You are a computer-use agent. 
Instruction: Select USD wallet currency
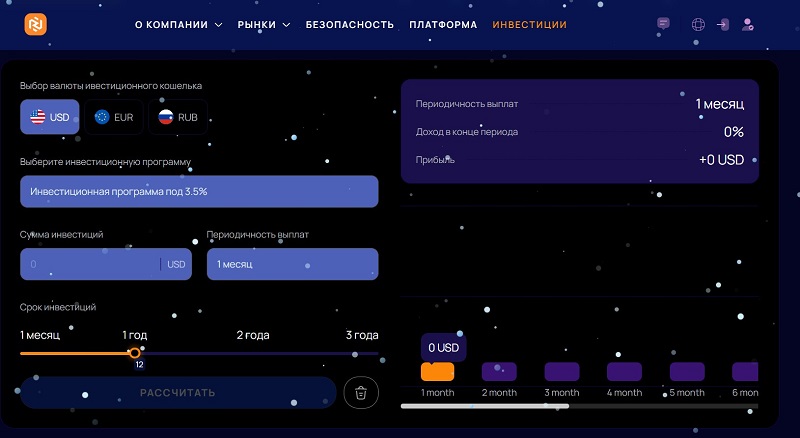point(49,118)
